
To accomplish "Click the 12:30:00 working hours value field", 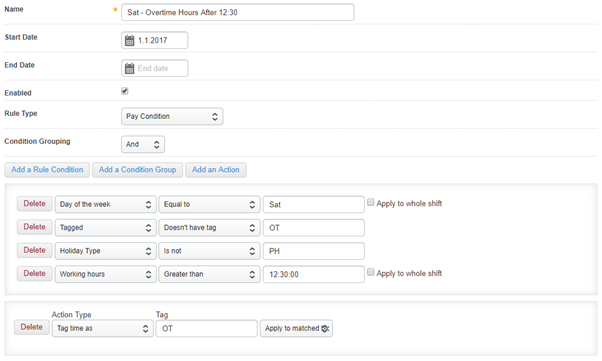I will coord(313,274).
